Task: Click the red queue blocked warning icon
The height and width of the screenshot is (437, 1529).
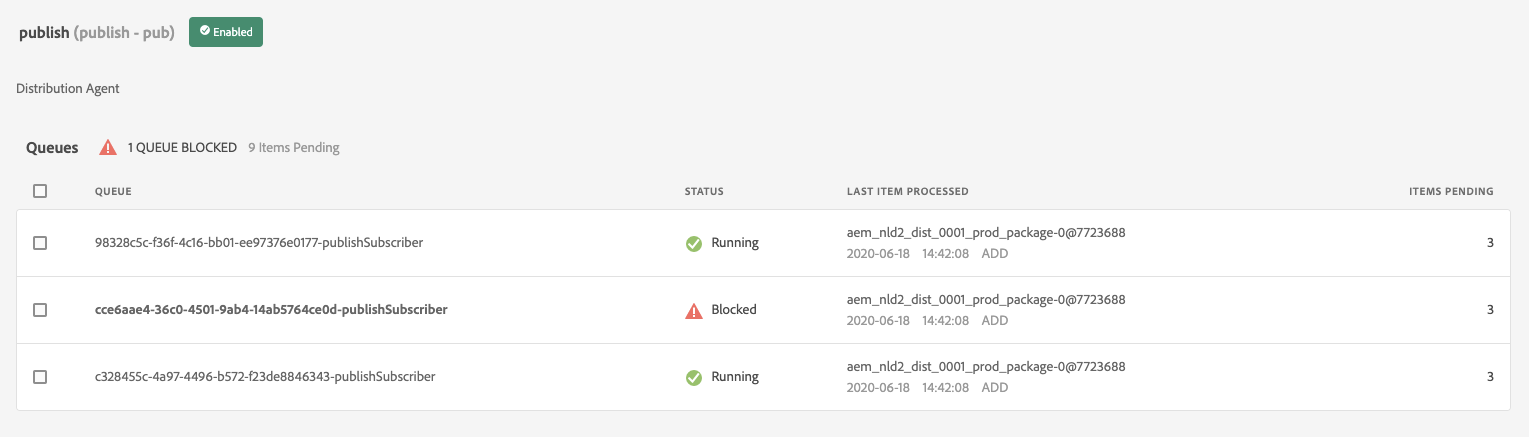Action: (x=107, y=148)
